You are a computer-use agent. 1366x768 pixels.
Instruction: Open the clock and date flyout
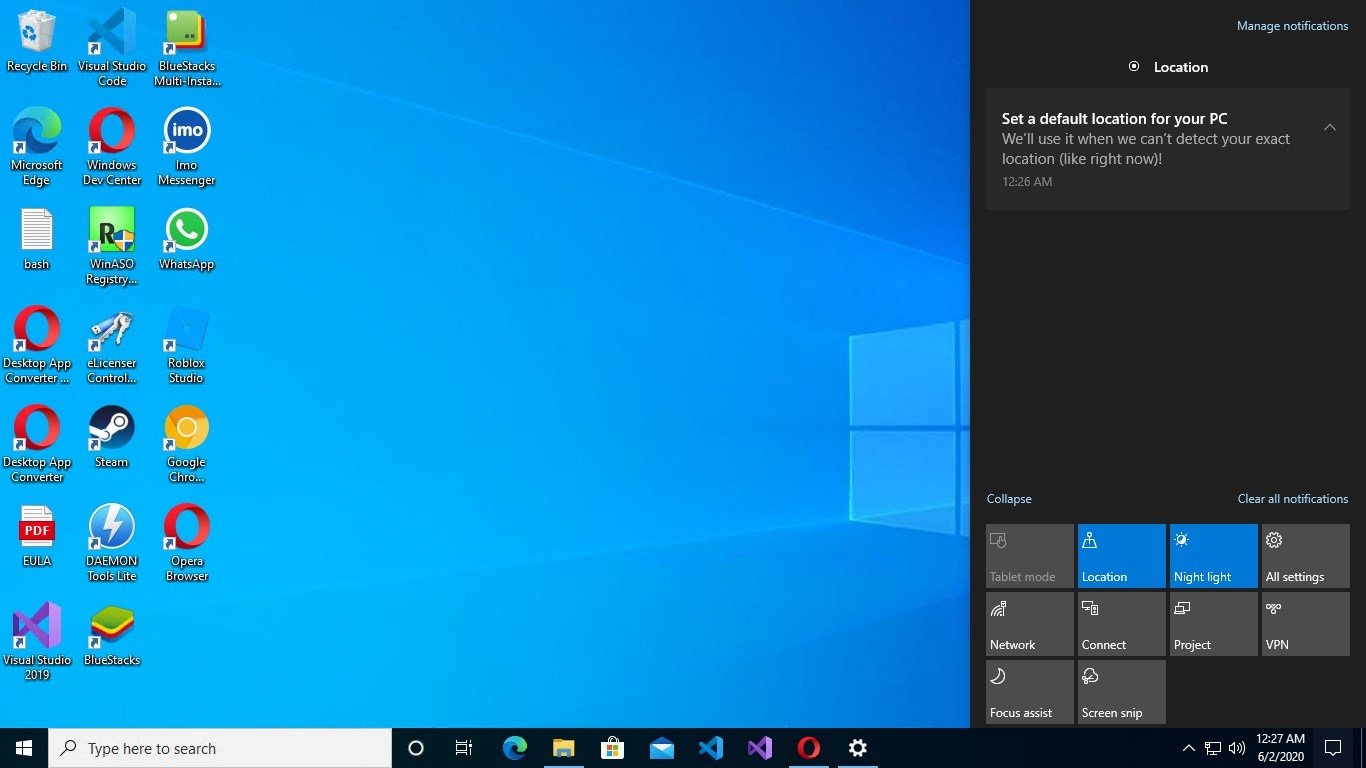coord(1281,748)
